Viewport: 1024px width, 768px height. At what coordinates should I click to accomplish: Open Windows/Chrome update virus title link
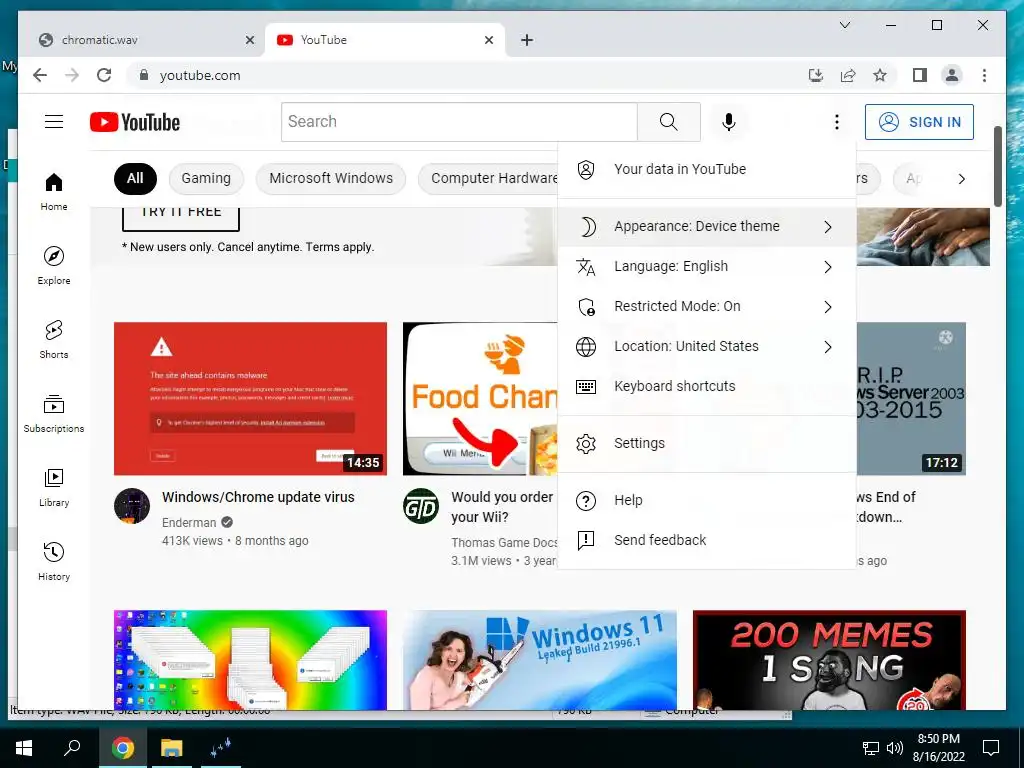pyautogui.click(x=258, y=497)
